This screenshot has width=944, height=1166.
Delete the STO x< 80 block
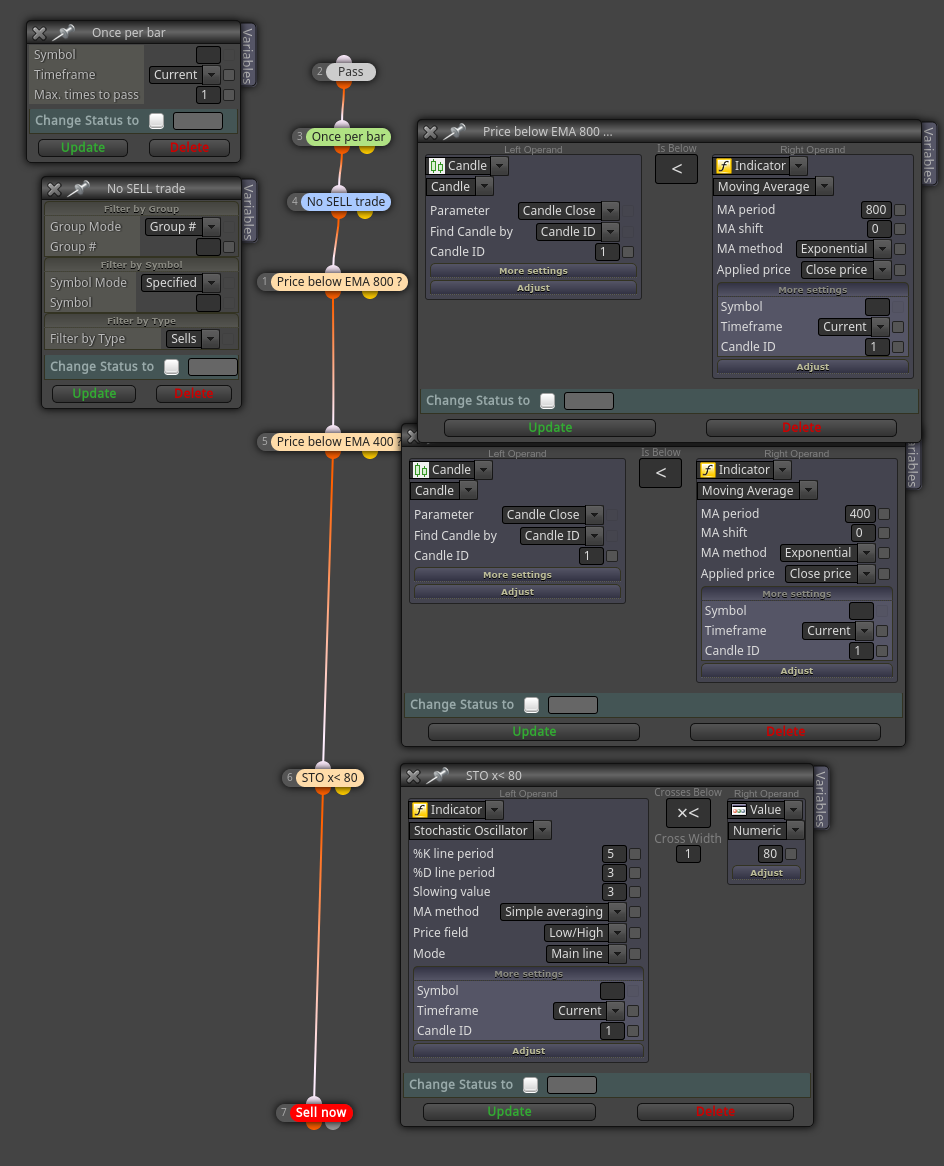(x=715, y=1112)
